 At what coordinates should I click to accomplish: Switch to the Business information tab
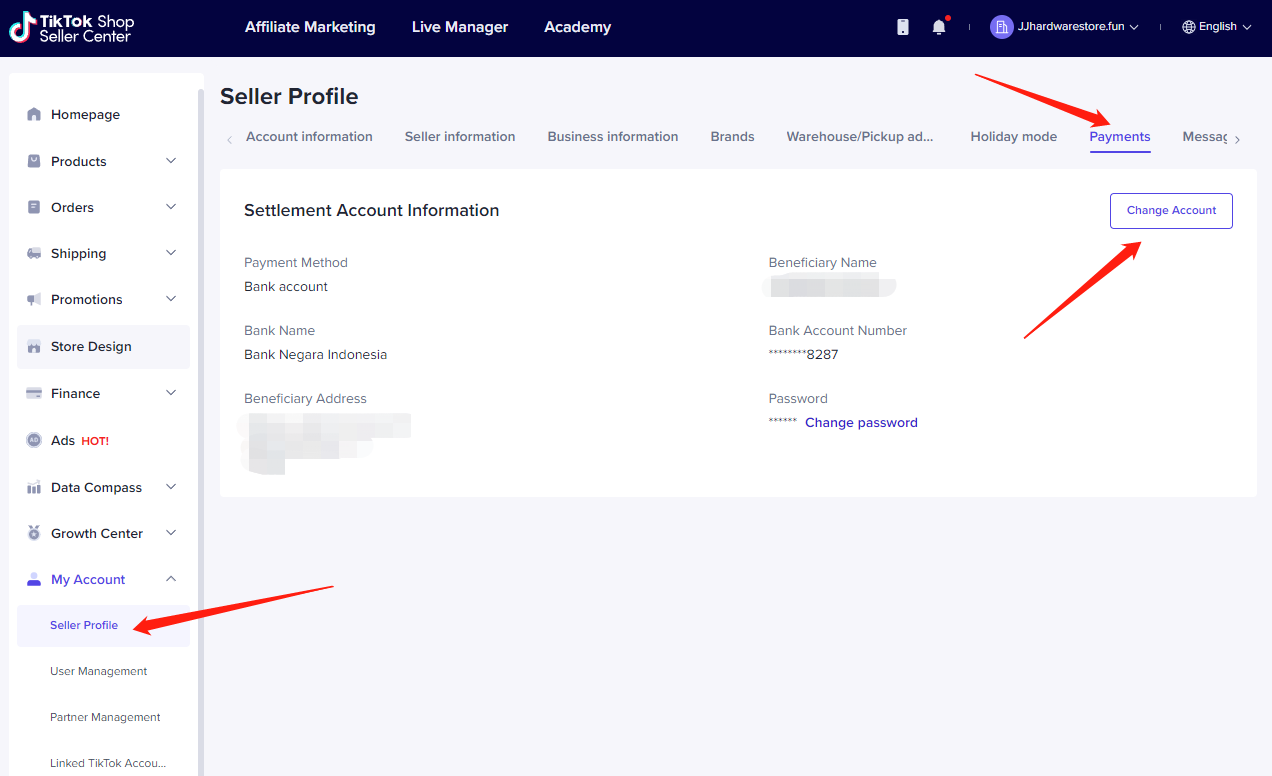click(612, 137)
